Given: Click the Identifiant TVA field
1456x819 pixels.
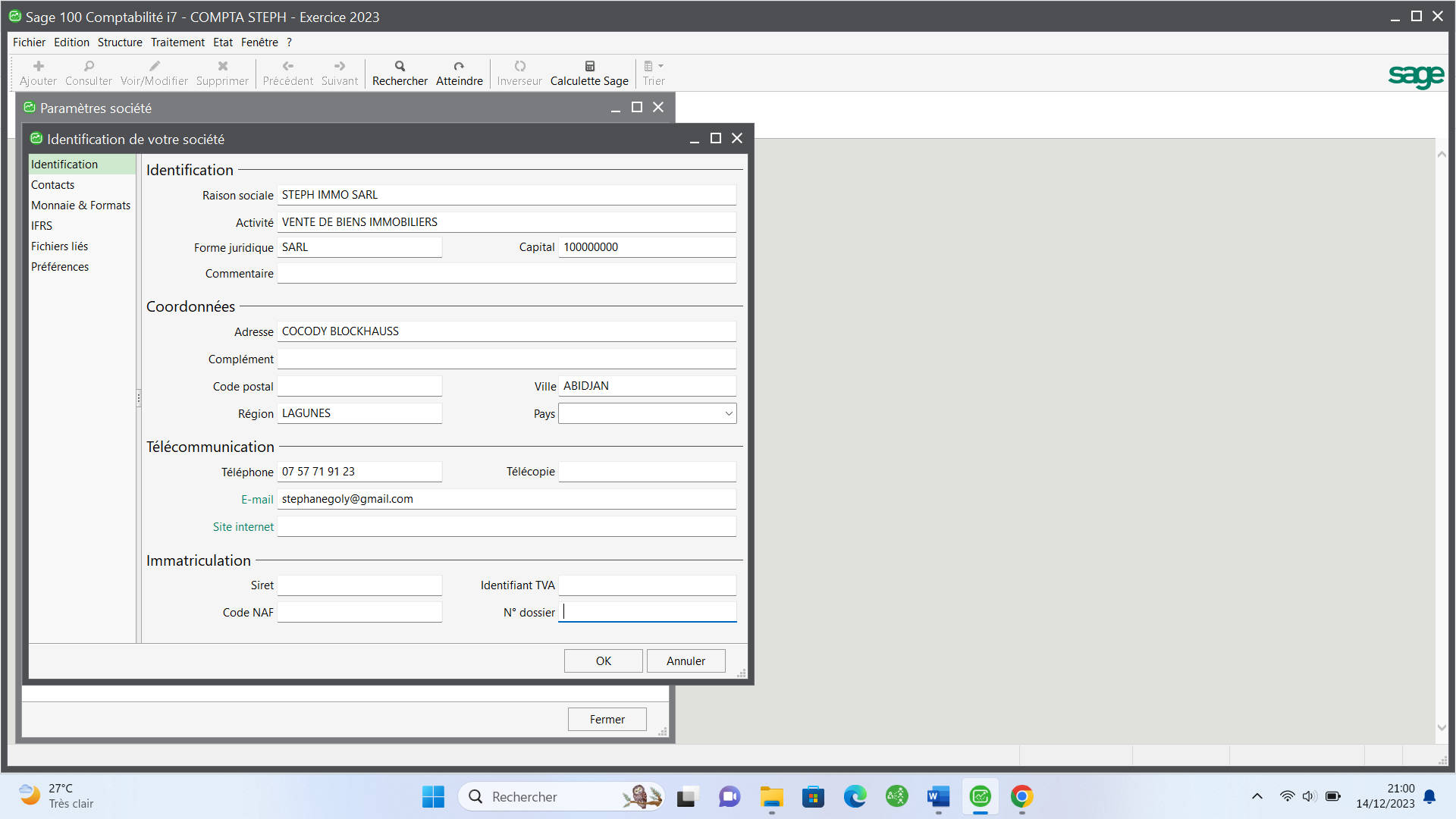Looking at the screenshot, I should 647,585.
